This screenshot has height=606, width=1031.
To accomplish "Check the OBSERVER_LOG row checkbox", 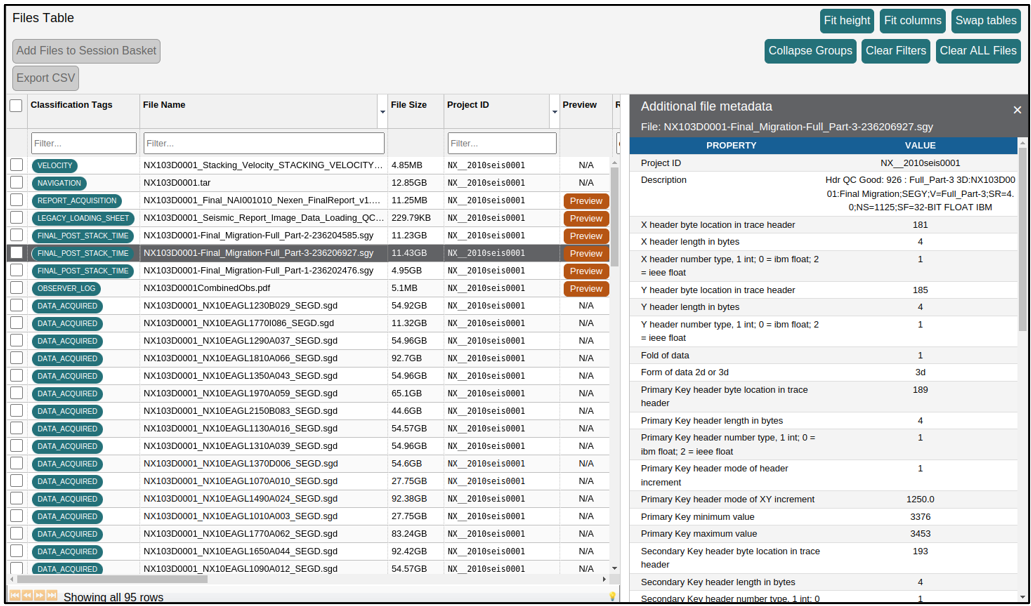I will tap(16, 288).
